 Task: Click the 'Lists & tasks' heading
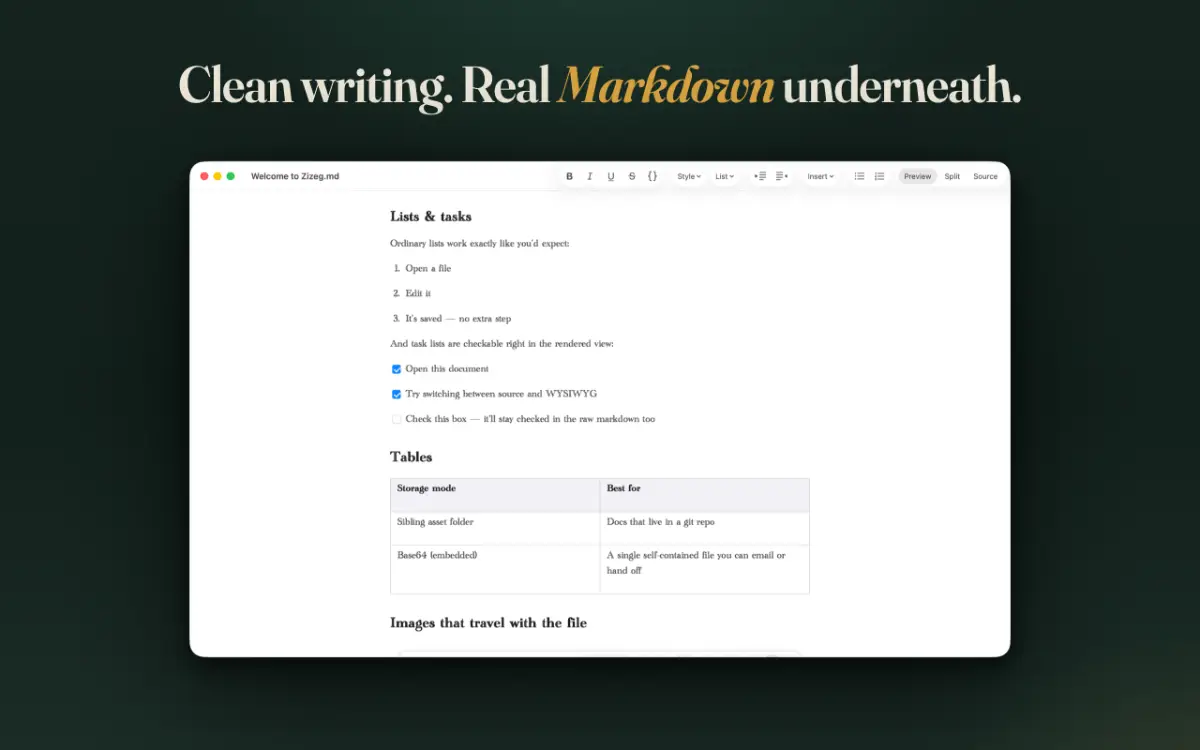(431, 216)
